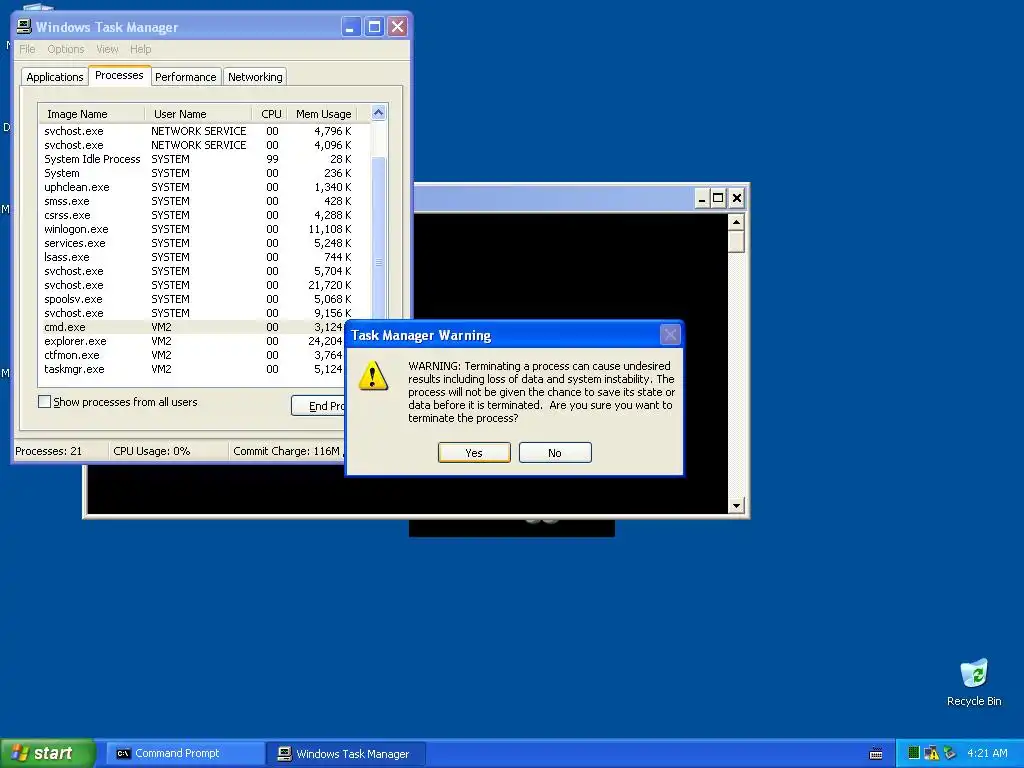Viewport: 1024px width, 768px height.
Task: Maximize the Windows Task Manager window
Action: pos(374,27)
